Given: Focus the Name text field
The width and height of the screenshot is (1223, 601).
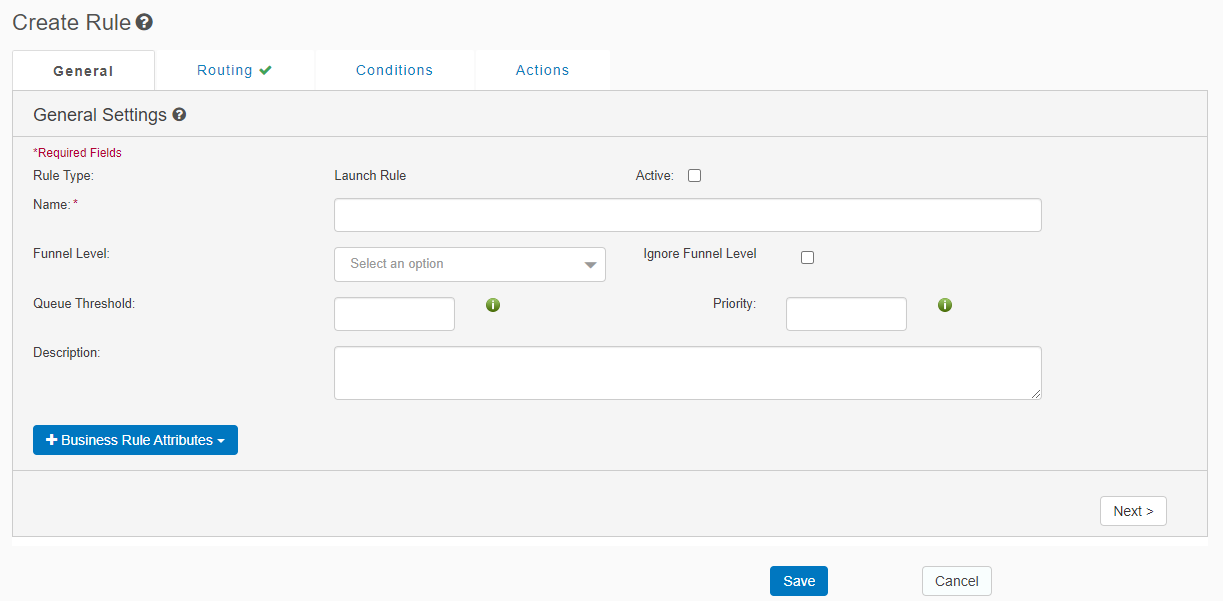Looking at the screenshot, I should [687, 215].
